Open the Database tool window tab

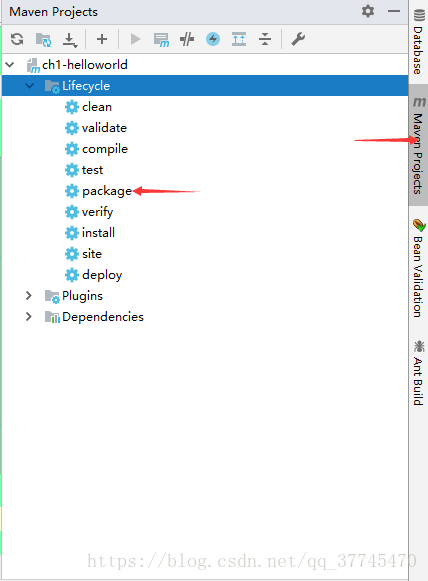pyautogui.click(x=419, y=42)
